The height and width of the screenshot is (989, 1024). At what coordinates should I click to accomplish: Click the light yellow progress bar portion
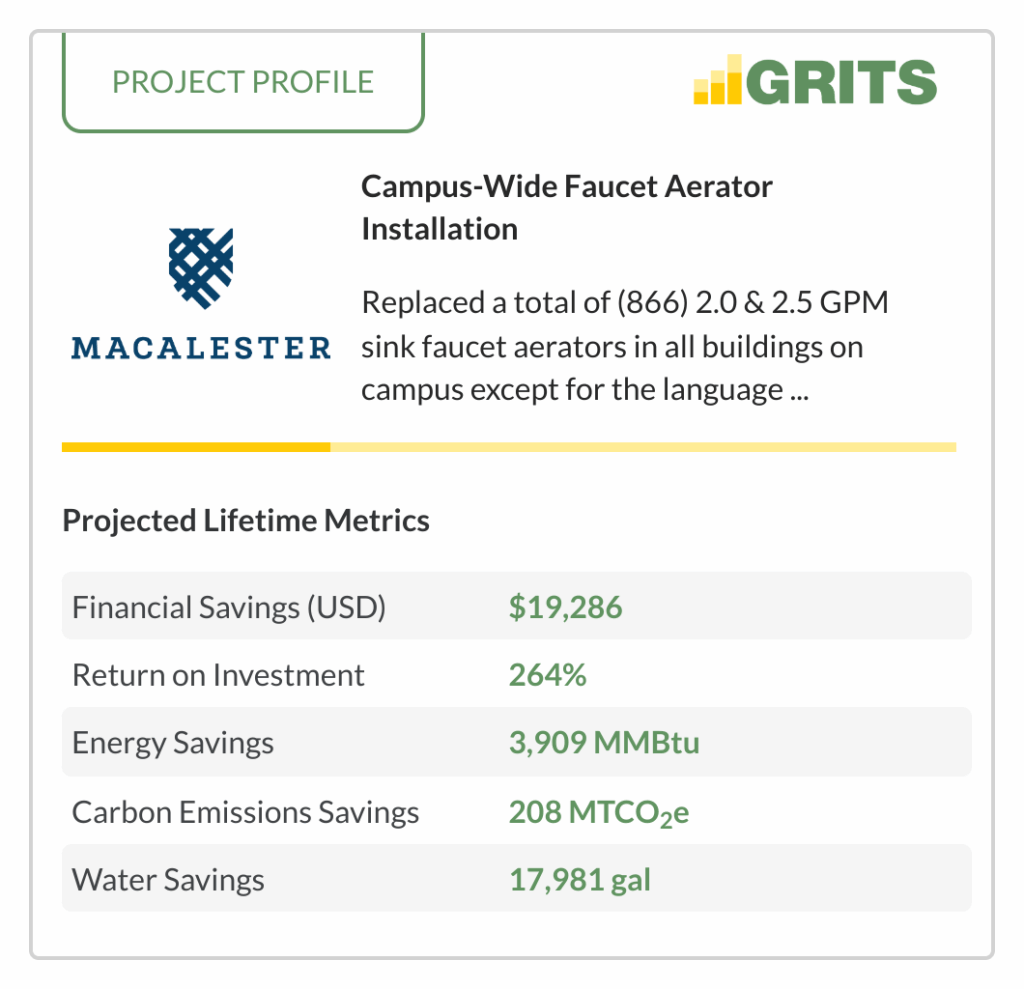tap(643, 447)
